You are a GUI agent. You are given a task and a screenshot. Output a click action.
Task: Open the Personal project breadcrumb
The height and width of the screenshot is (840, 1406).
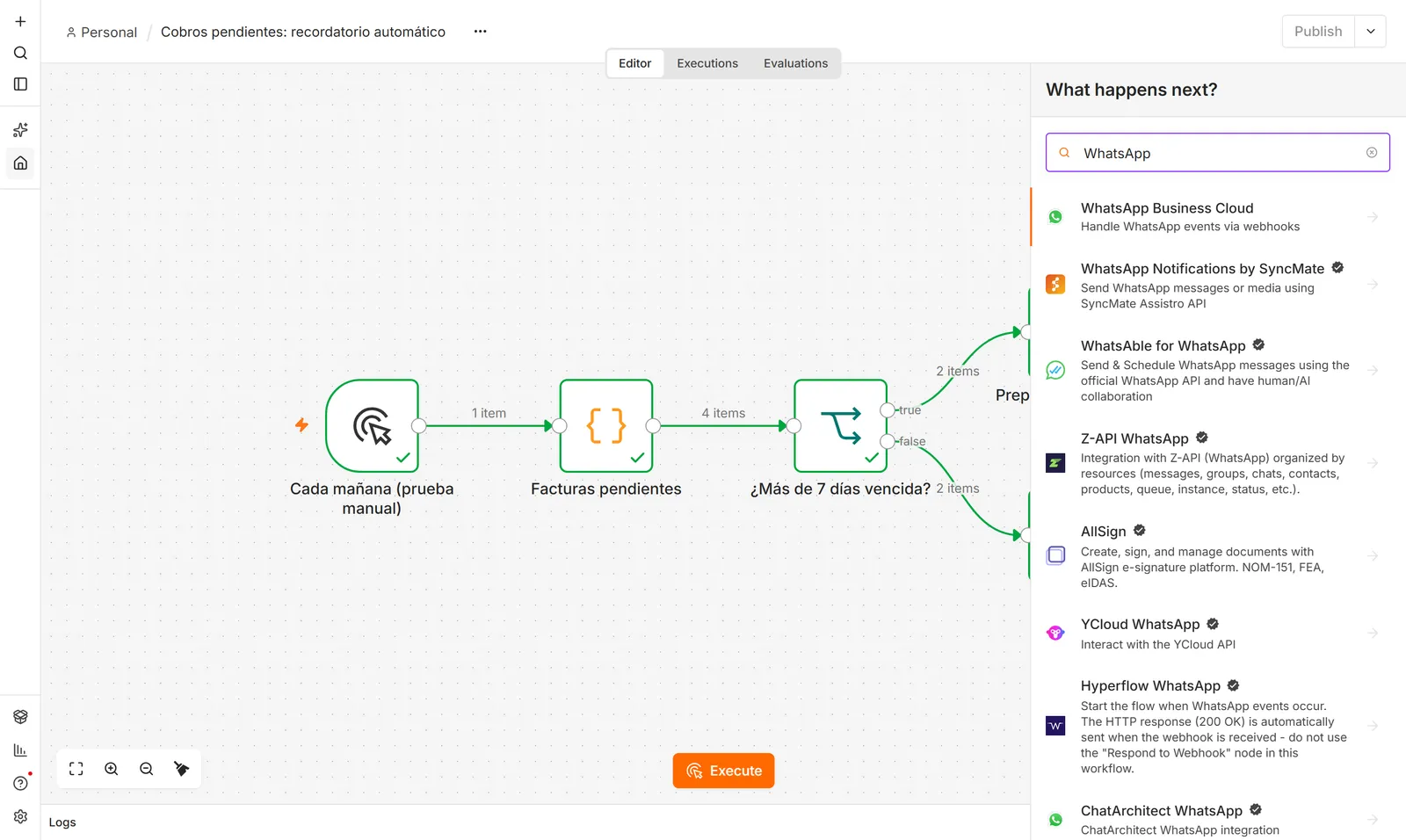[x=102, y=33]
